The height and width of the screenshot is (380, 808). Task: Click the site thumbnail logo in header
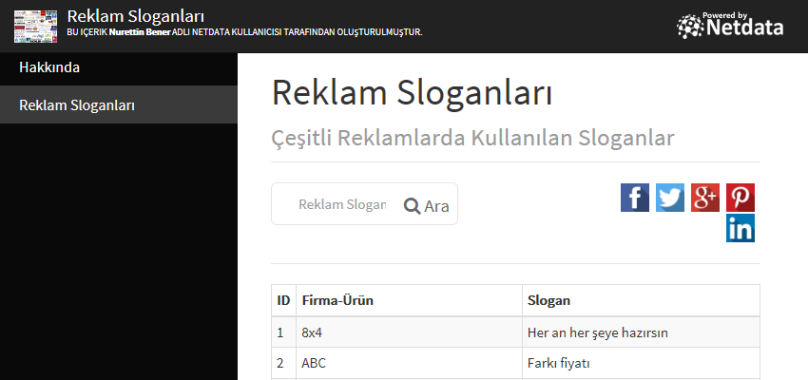click(35, 26)
